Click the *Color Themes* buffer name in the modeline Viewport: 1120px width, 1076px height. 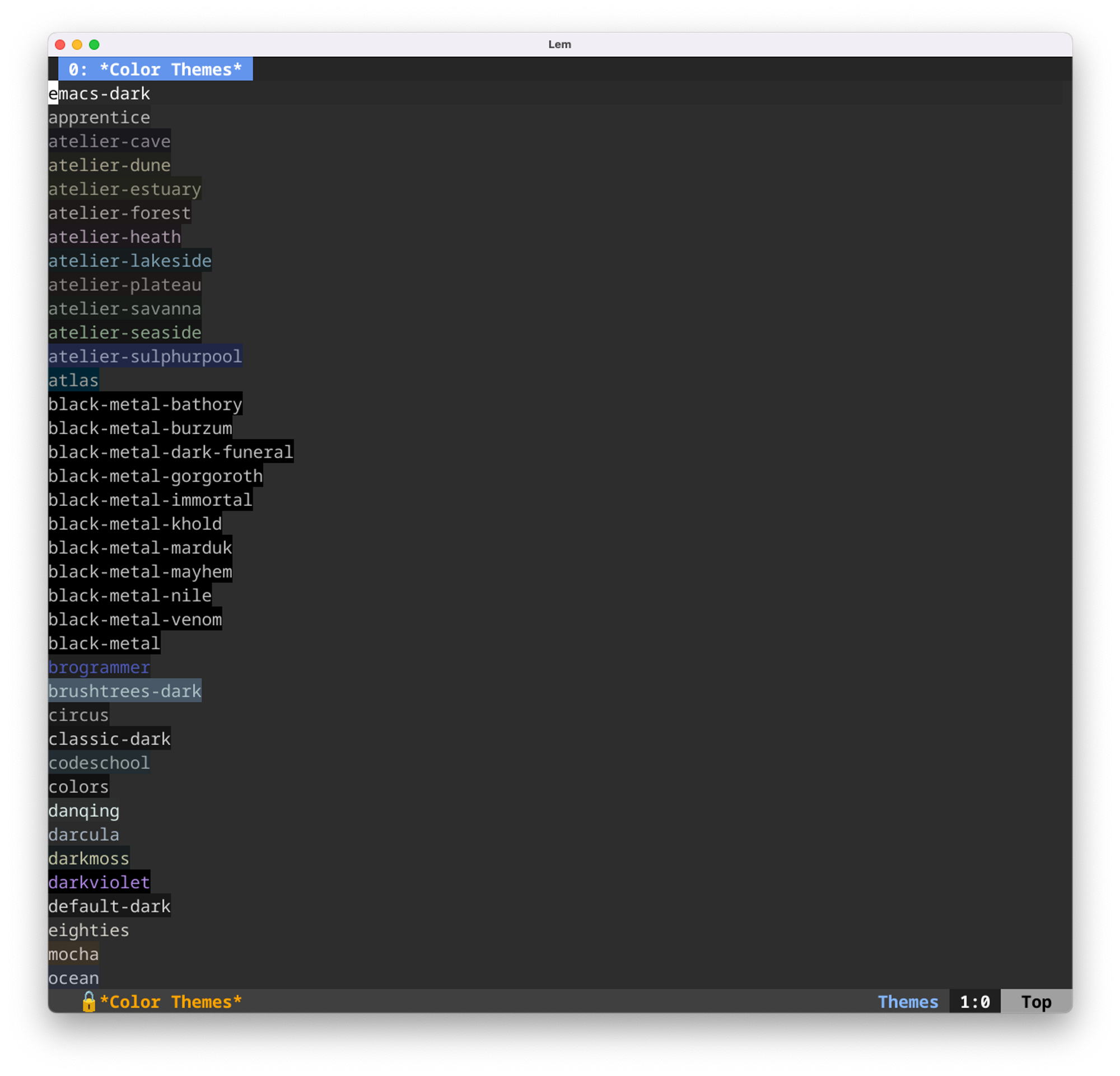pyautogui.click(x=170, y=1002)
